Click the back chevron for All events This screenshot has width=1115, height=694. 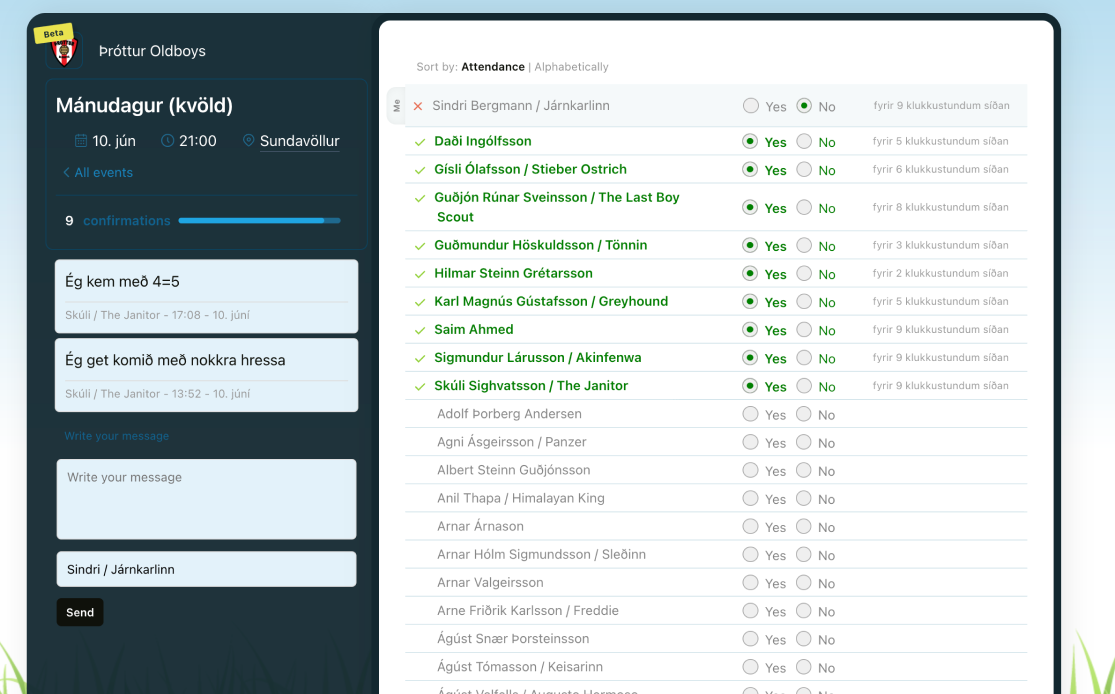pyautogui.click(x=67, y=173)
